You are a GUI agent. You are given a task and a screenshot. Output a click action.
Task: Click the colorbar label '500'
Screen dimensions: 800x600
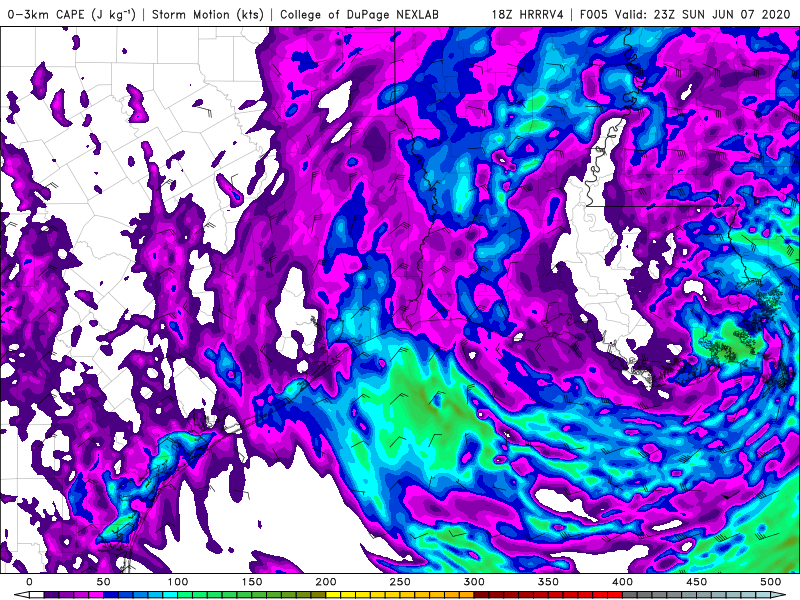(x=770, y=582)
